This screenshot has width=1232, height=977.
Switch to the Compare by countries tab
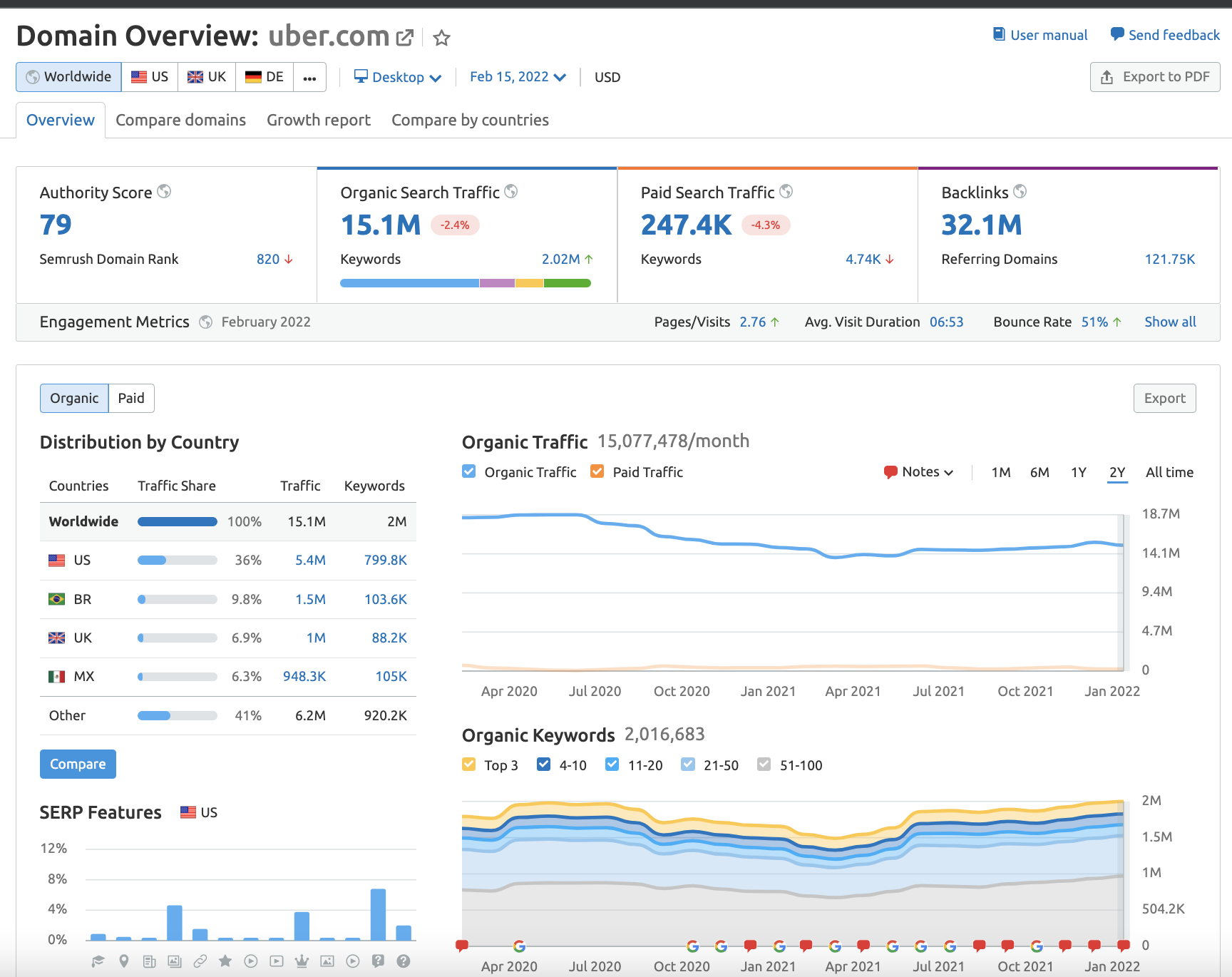[470, 120]
